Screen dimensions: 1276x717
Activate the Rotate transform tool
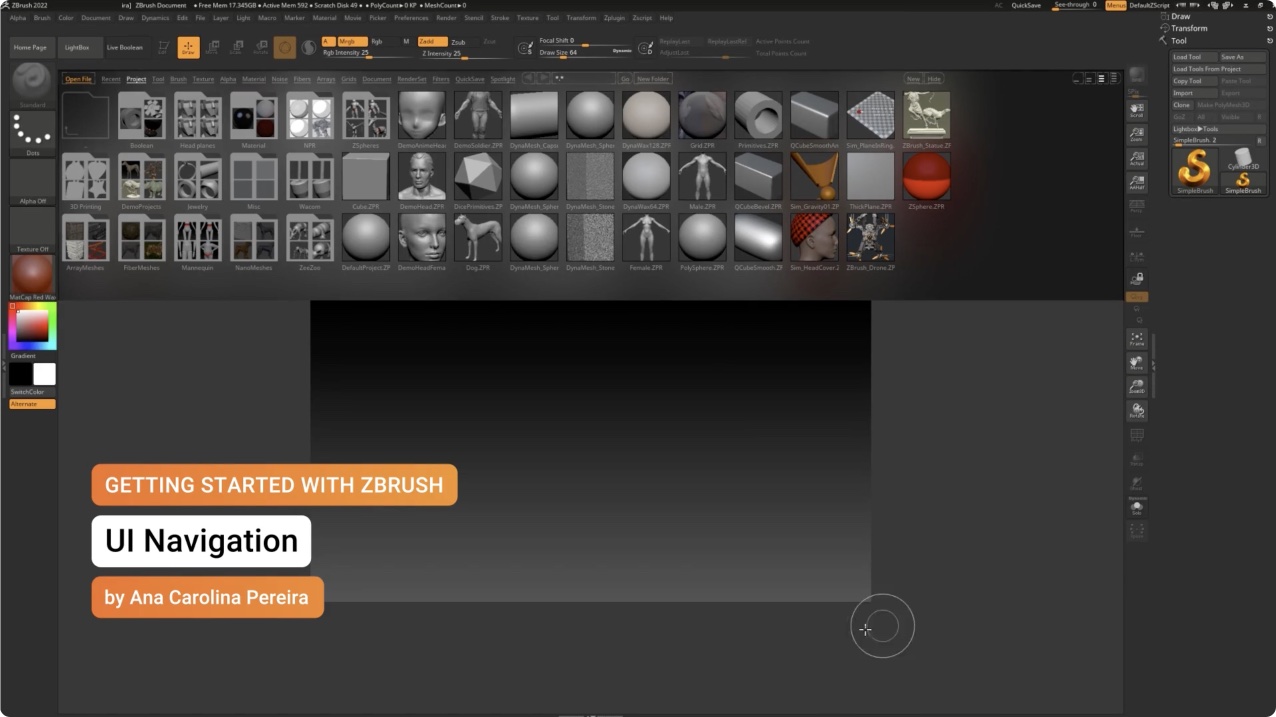[261, 47]
